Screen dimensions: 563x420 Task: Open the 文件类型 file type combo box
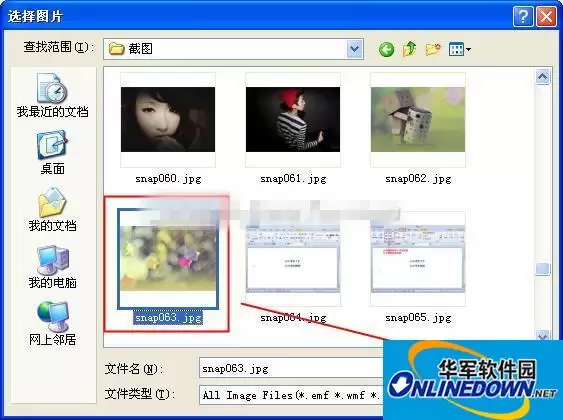coord(291,395)
